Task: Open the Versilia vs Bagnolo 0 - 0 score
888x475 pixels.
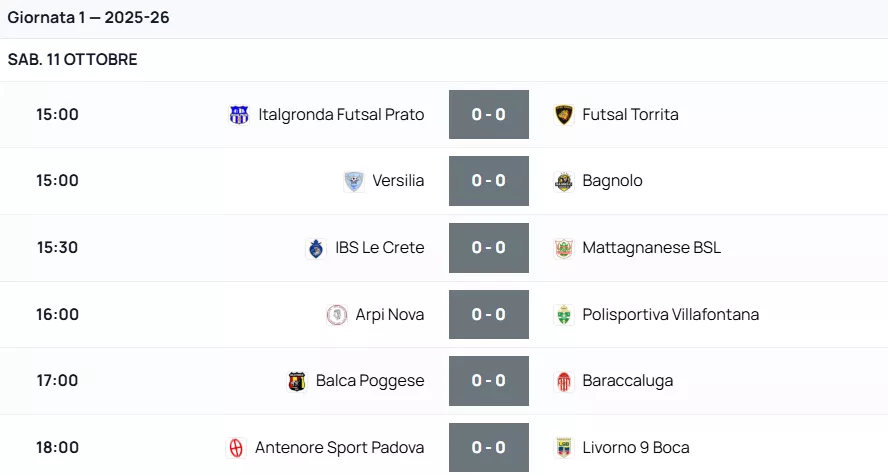Action: (x=488, y=181)
